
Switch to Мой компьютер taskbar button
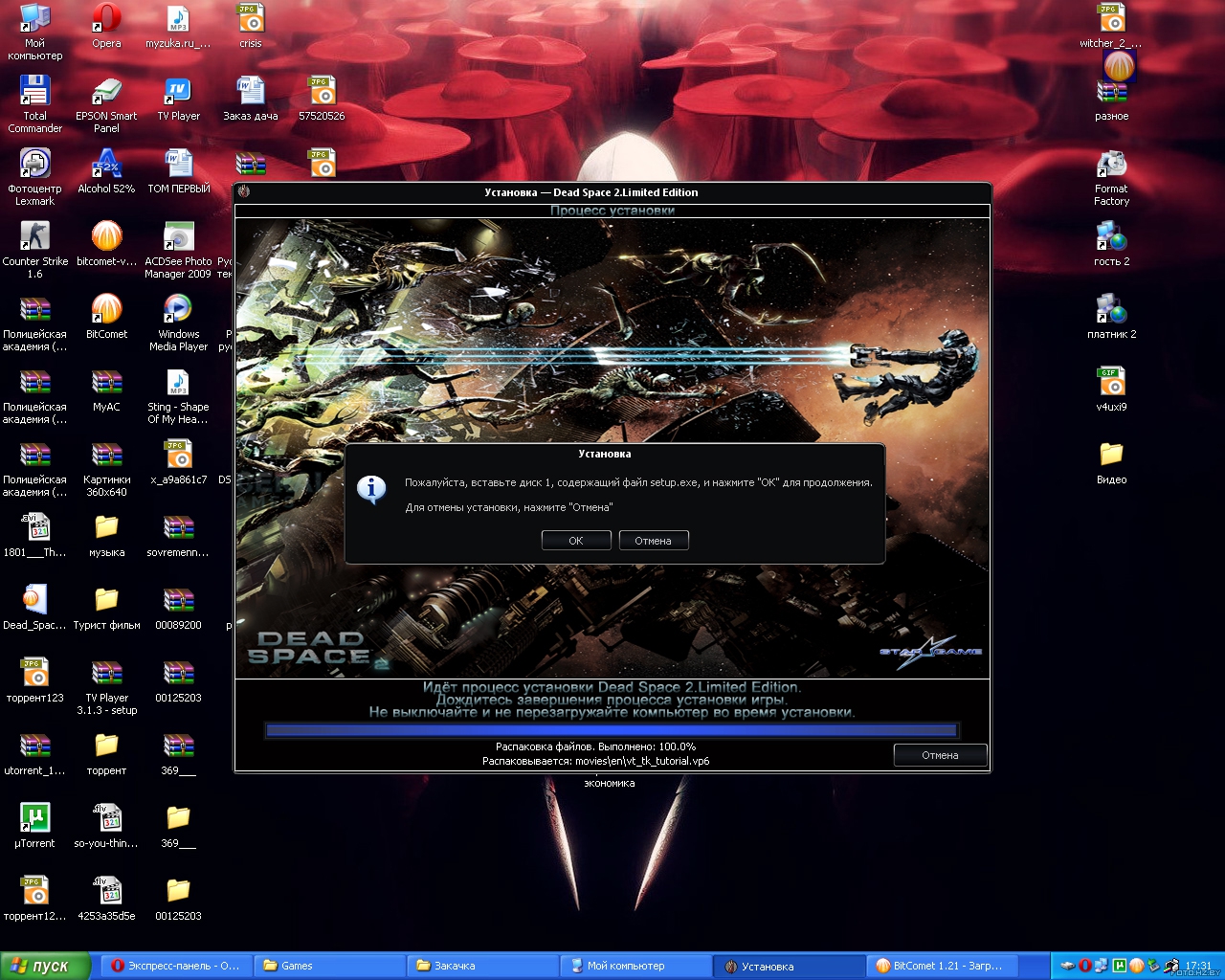(635, 966)
